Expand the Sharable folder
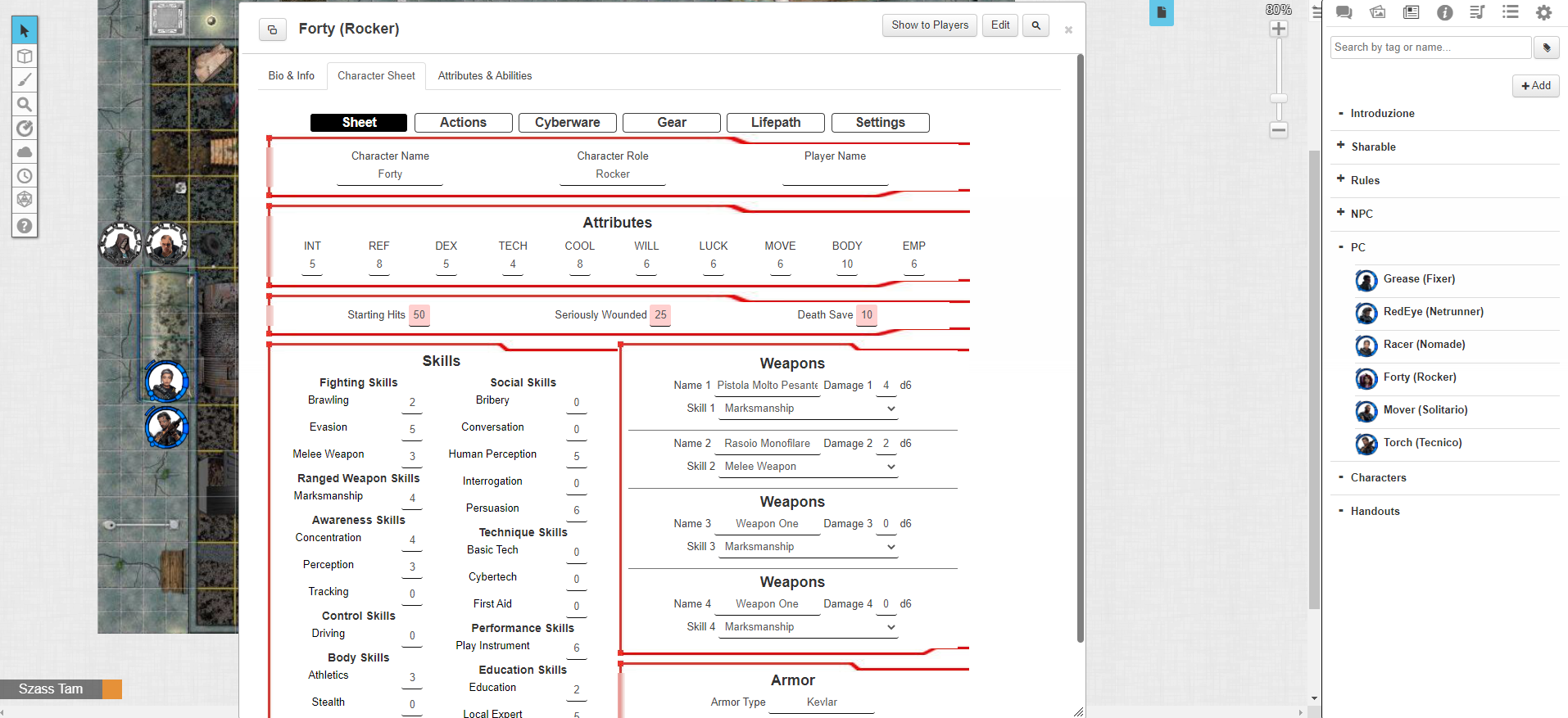The height and width of the screenshot is (718, 1568). pyautogui.click(x=1341, y=145)
